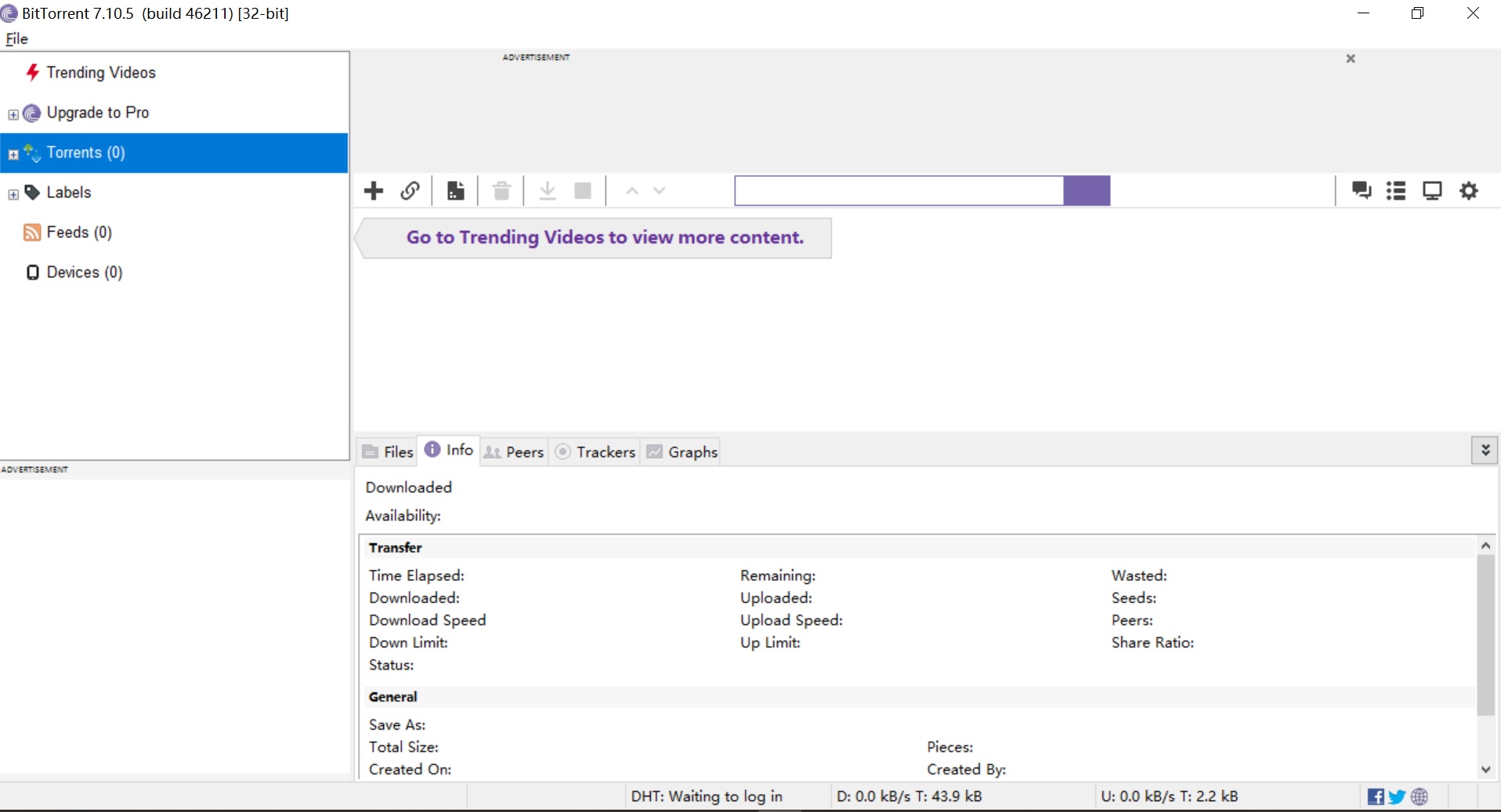Open the File menu

16,38
